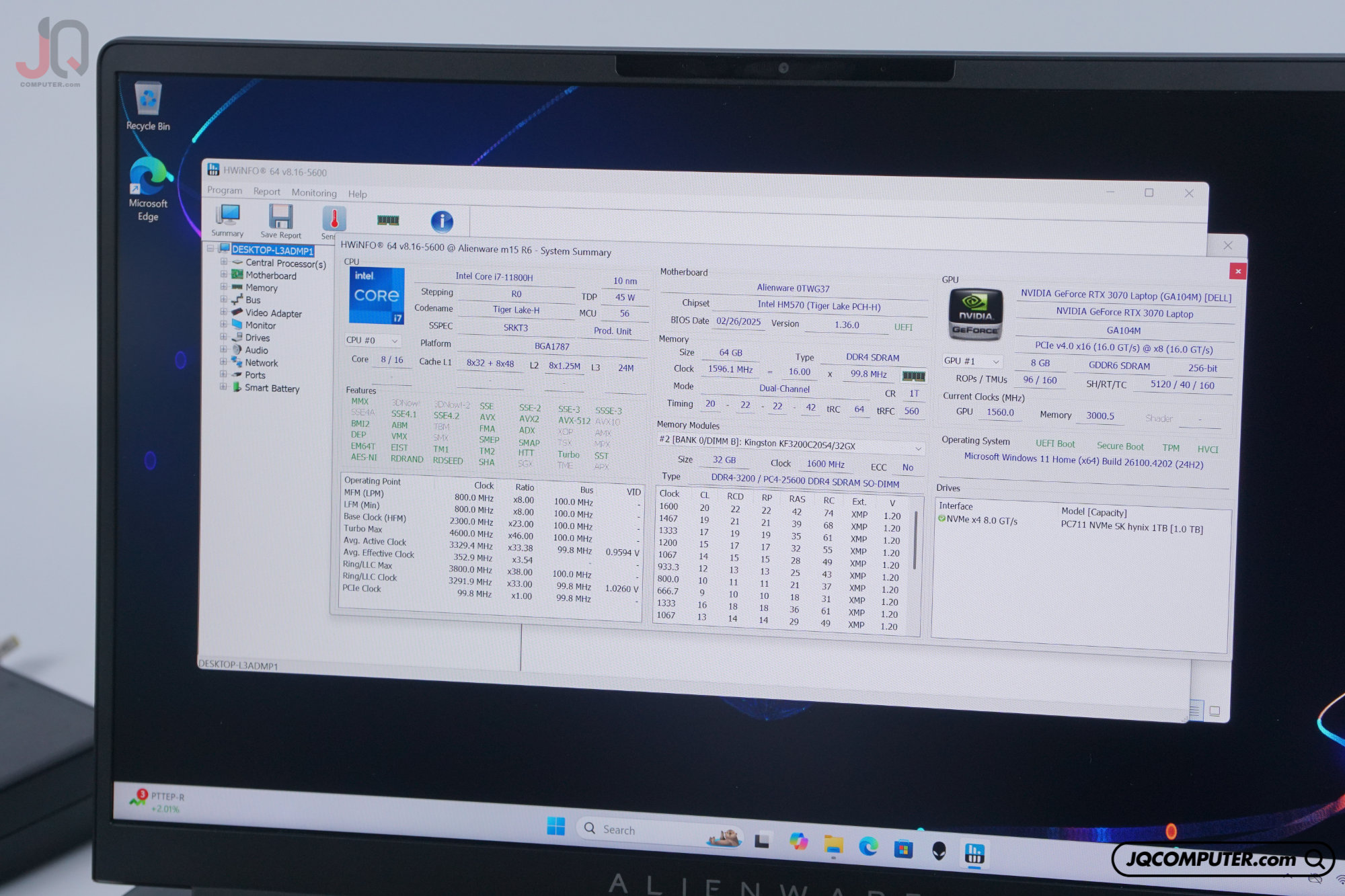Open the Windows Start menu

[x=556, y=827]
